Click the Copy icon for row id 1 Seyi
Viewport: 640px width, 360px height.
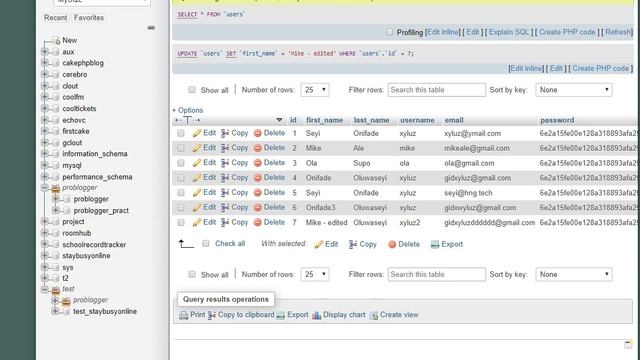[225, 133]
